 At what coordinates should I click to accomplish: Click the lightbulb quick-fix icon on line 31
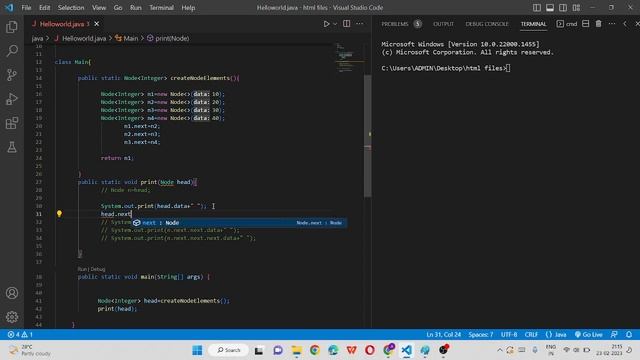tap(59, 213)
